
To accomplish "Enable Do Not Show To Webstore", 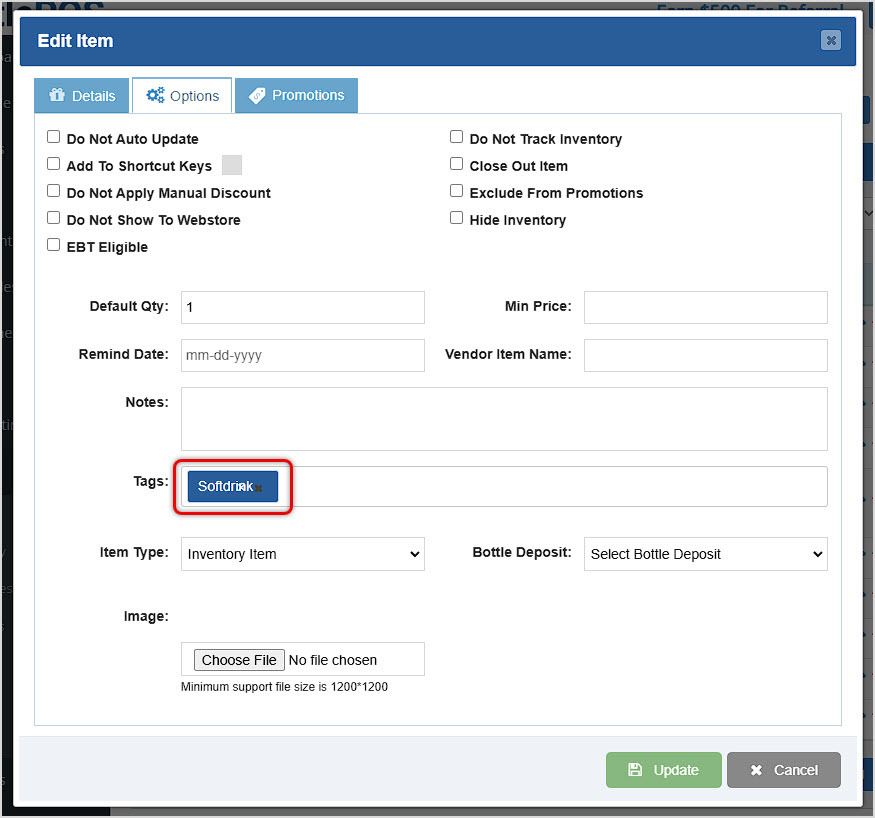I will [53, 216].
